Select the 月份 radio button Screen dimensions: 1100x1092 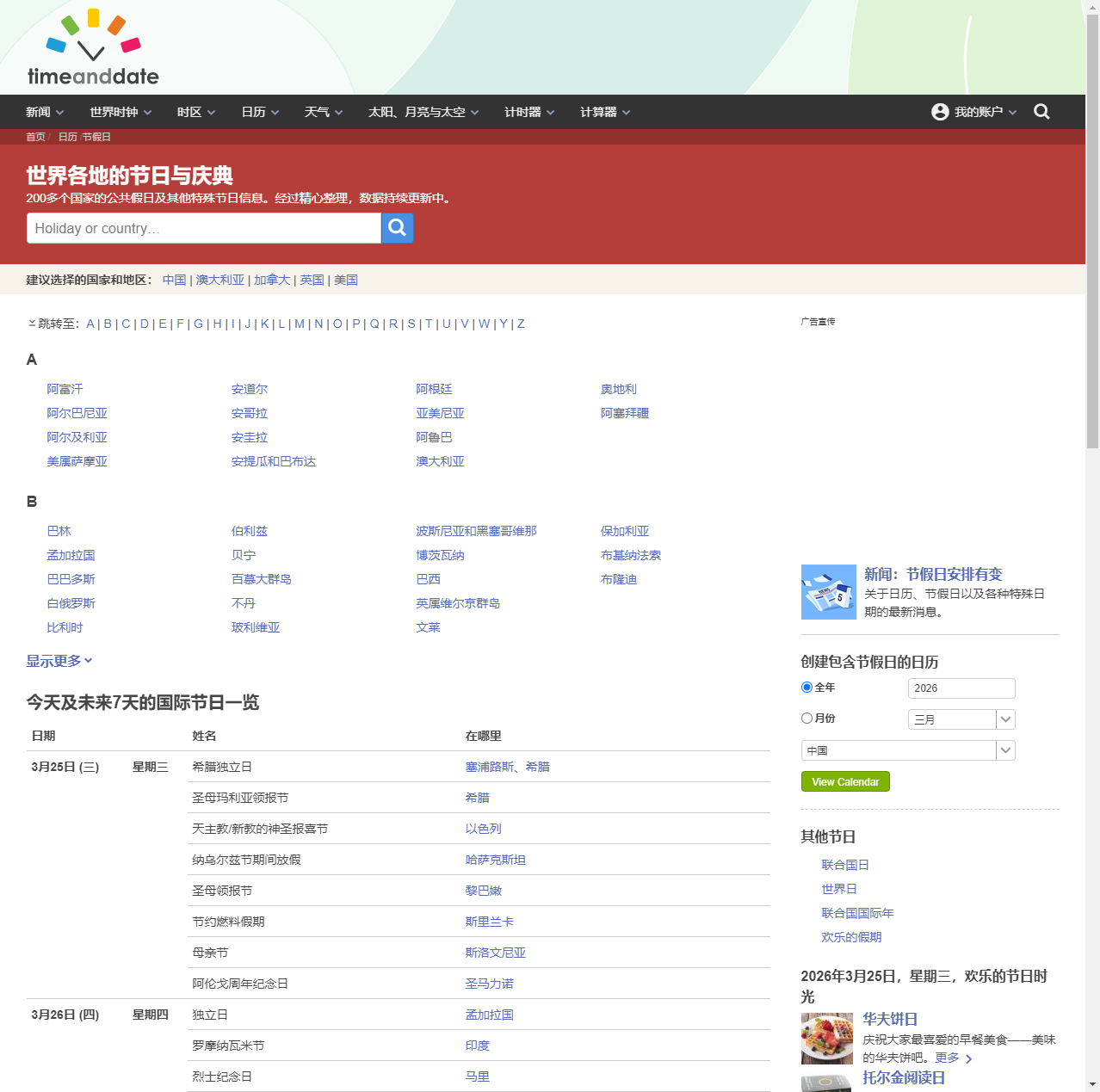[806, 718]
